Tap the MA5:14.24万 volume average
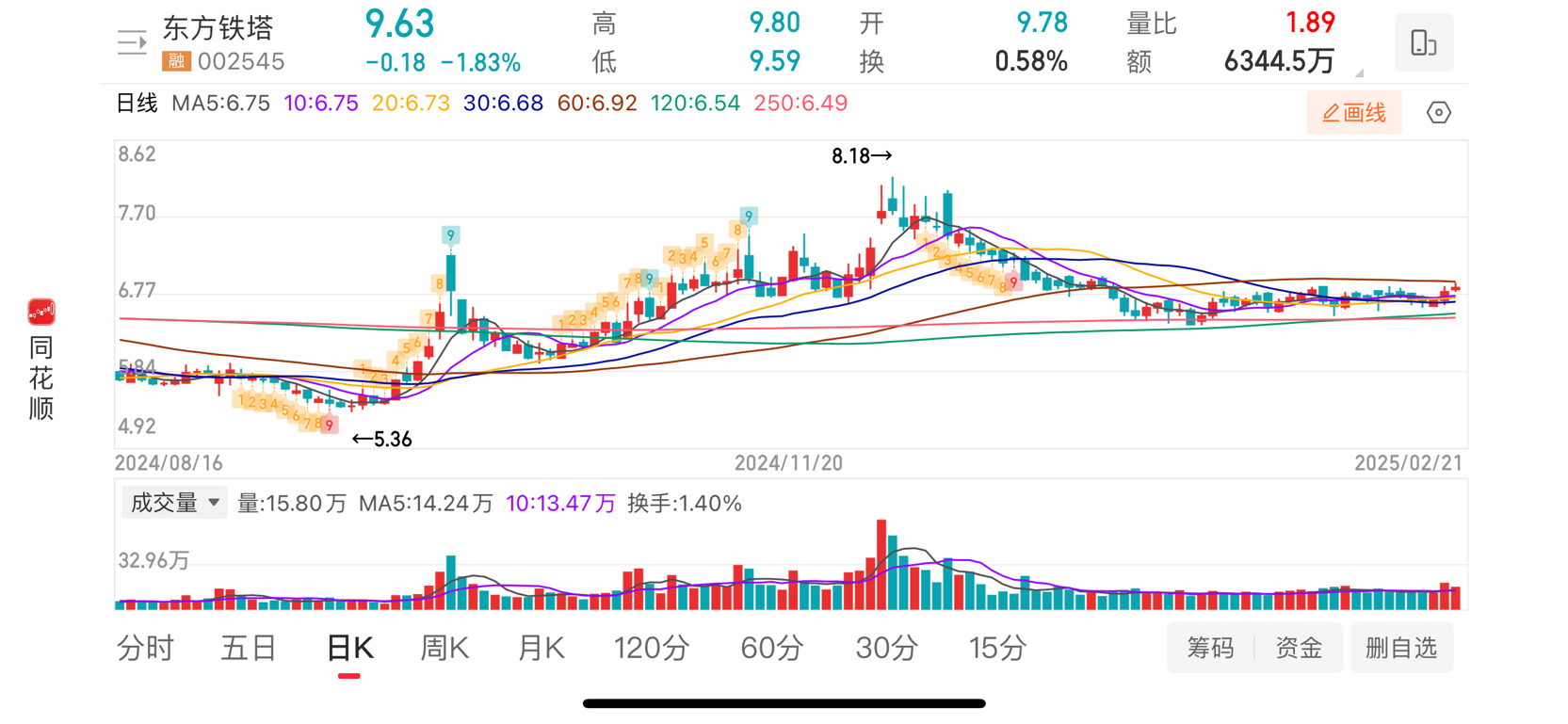The width and height of the screenshot is (1568, 724). (426, 504)
